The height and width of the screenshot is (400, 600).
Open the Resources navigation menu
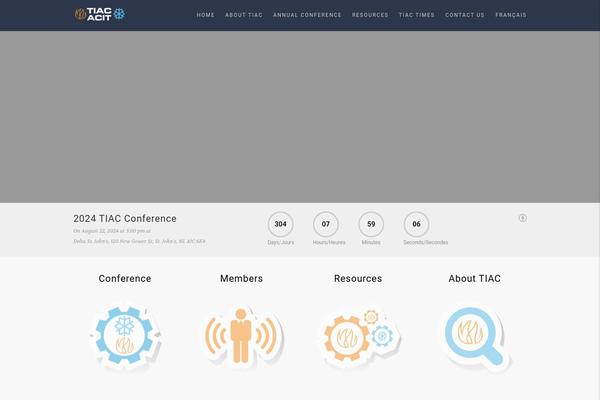tap(370, 15)
